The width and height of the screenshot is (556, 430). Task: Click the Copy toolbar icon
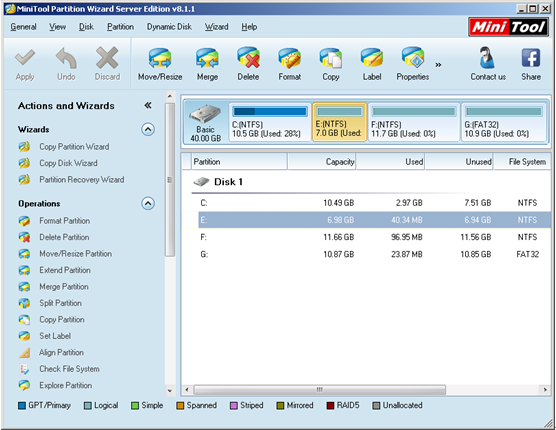click(x=330, y=58)
